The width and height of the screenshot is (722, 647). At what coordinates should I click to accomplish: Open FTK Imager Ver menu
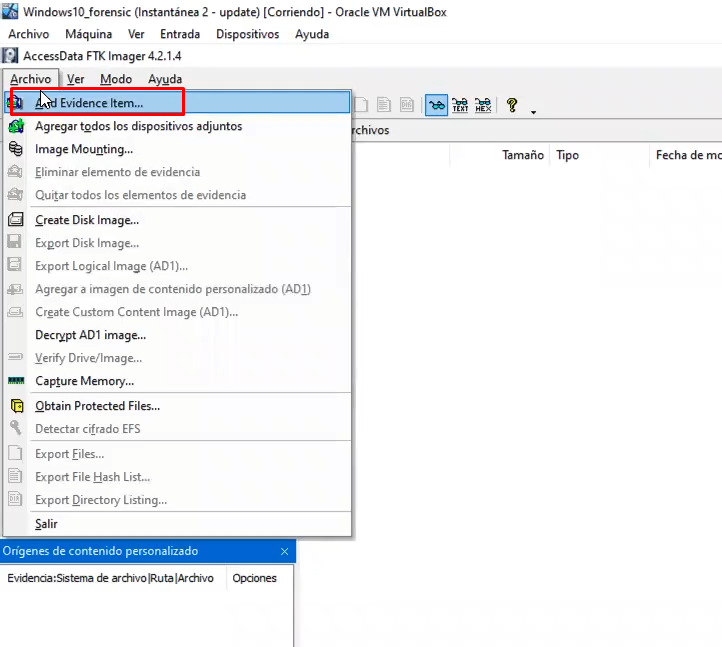pyautogui.click(x=76, y=79)
